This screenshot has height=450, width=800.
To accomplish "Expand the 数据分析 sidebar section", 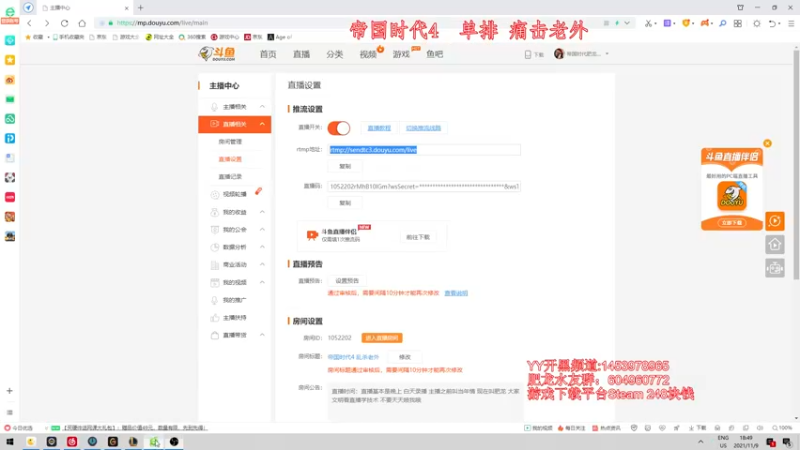I will pyautogui.click(x=262, y=247).
